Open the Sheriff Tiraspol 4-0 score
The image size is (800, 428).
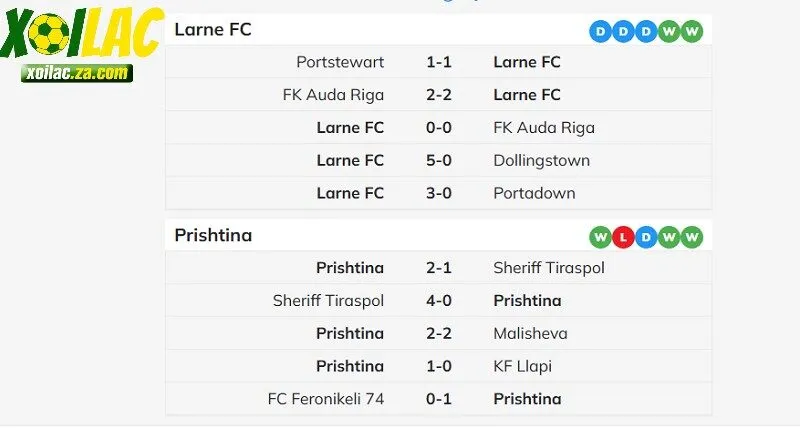[439, 300]
